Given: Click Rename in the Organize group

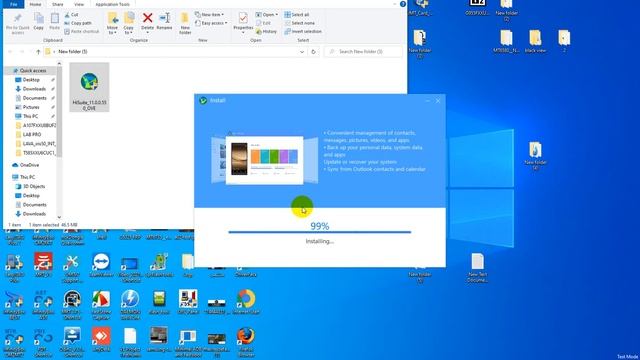Looking at the screenshot, I should coord(164,21).
